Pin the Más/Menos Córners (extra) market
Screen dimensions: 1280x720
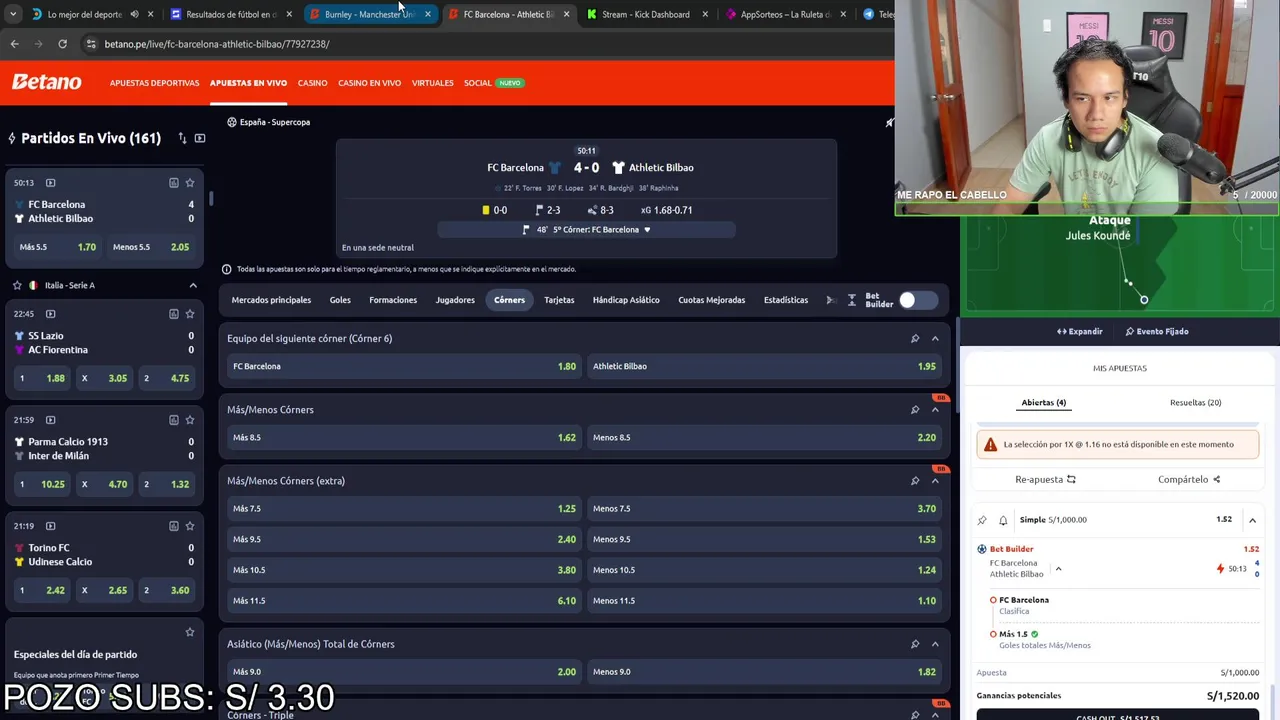pyautogui.click(x=915, y=481)
